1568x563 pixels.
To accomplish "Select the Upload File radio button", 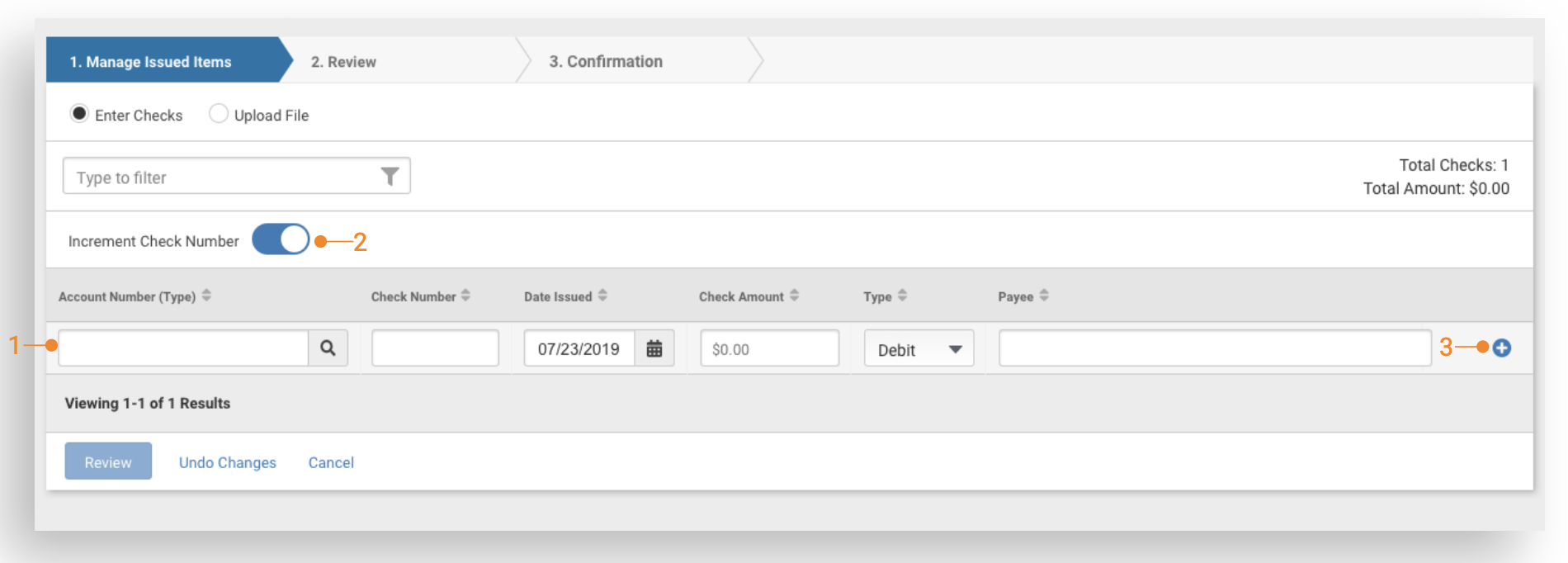I will click(x=218, y=114).
